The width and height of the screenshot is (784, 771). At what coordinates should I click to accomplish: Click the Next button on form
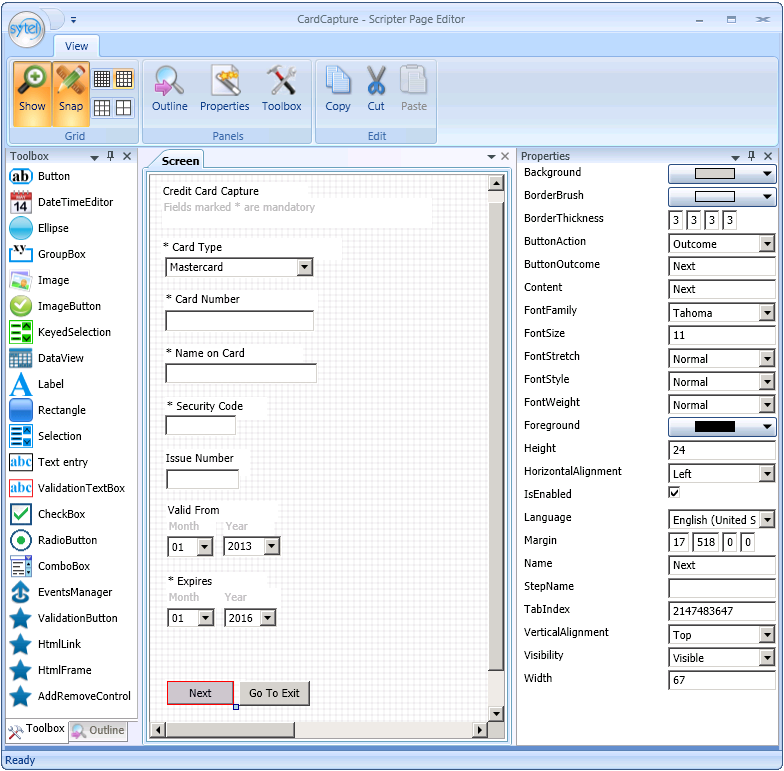[x=200, y=693]
